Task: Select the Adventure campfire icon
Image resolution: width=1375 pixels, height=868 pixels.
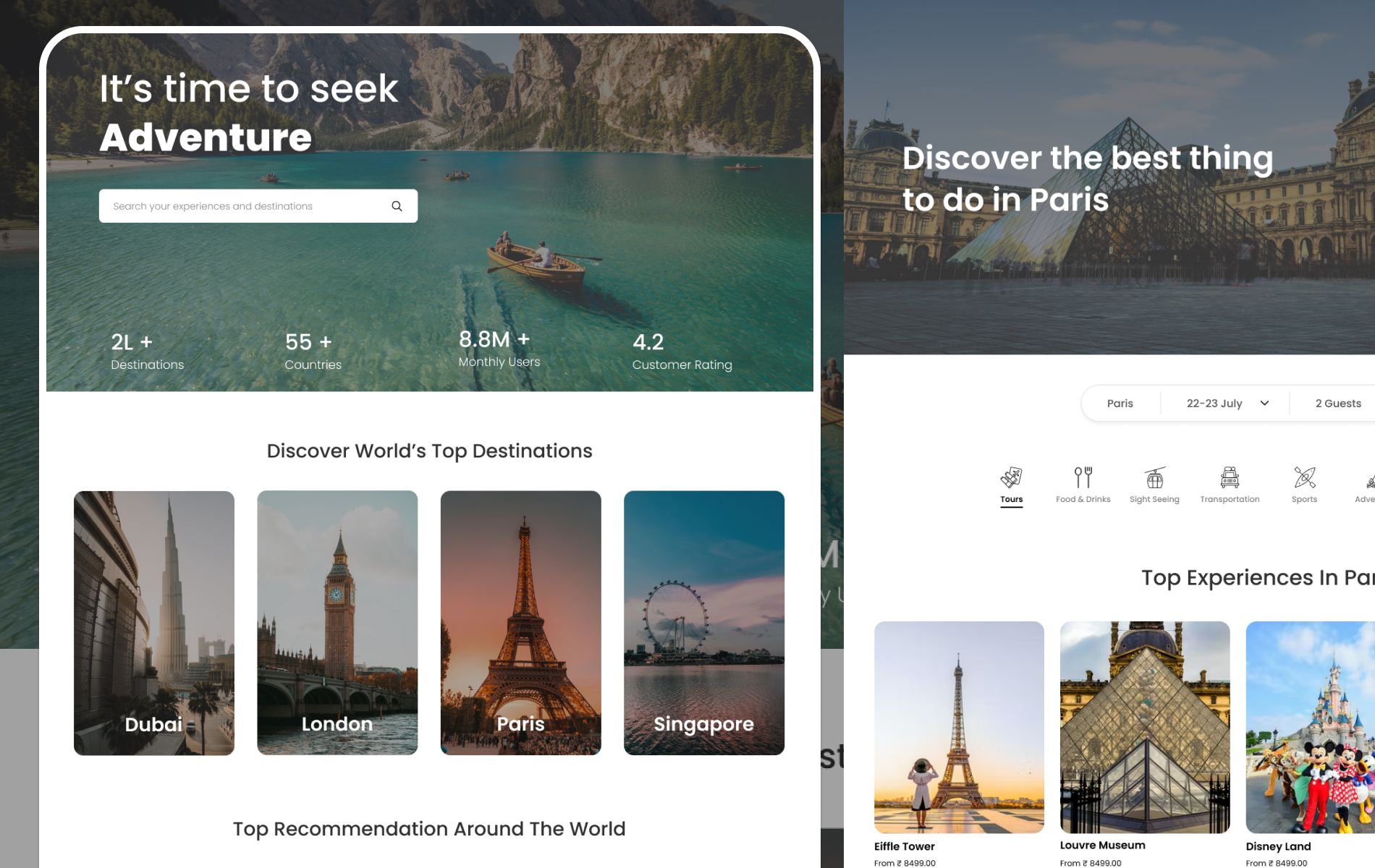Action: pos(1370,478)
